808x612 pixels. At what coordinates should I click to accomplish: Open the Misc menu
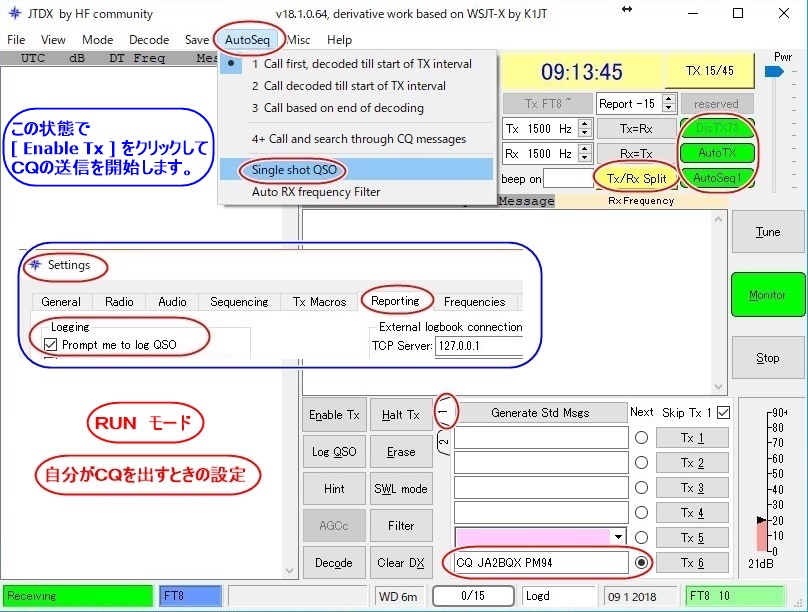pyautogui.click(x=299, y=40)
